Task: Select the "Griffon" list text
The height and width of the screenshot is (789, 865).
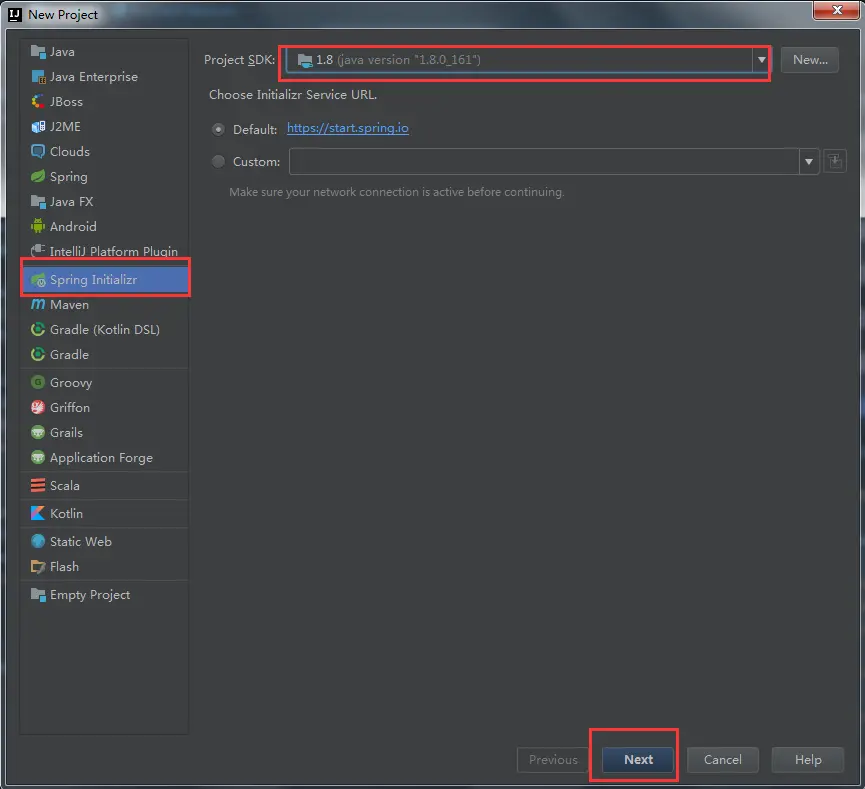Action: pyautogui.click(x=70, y=408)
